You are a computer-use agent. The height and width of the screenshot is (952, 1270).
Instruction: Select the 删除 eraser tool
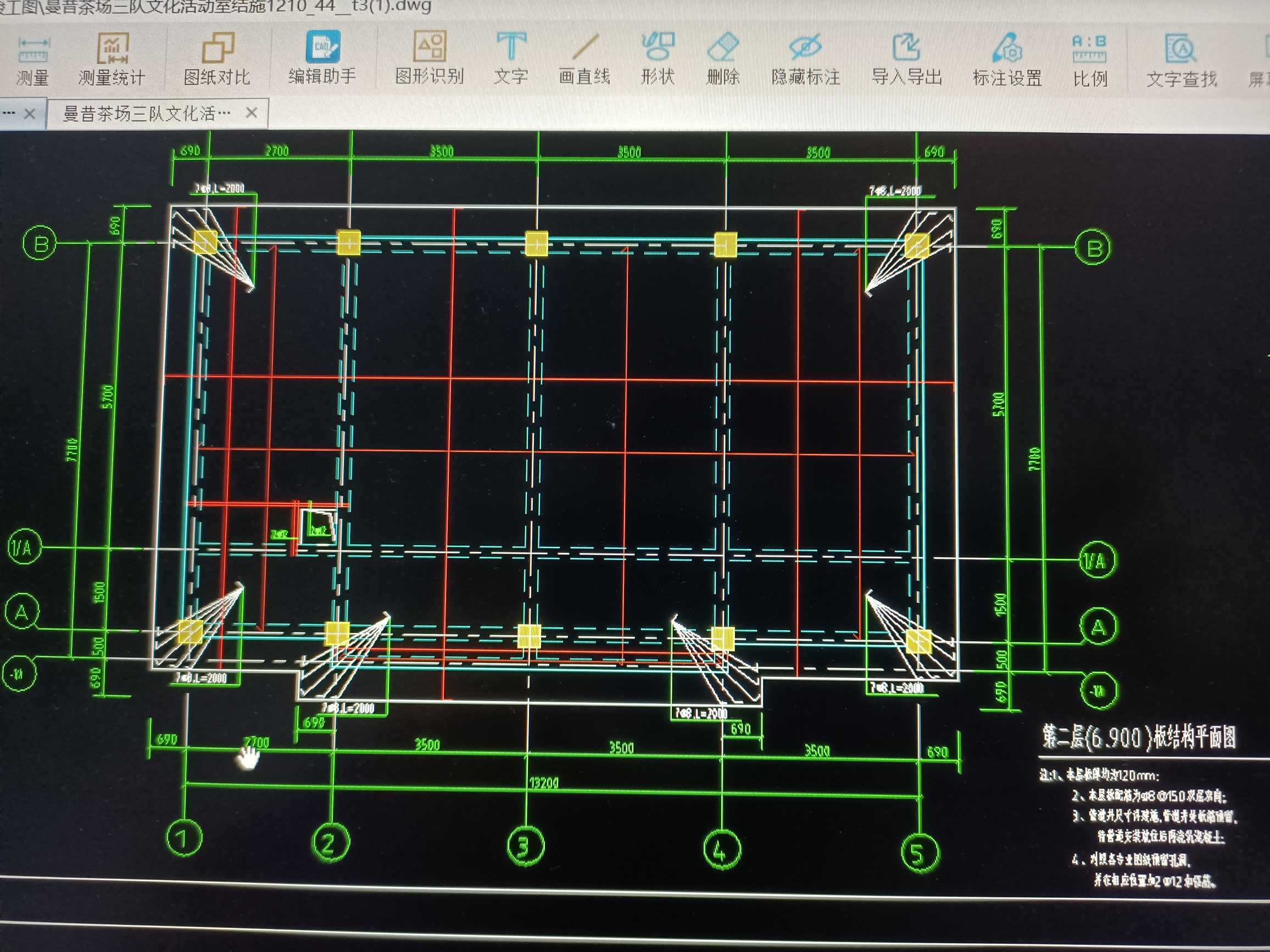[x=723, y=59]
